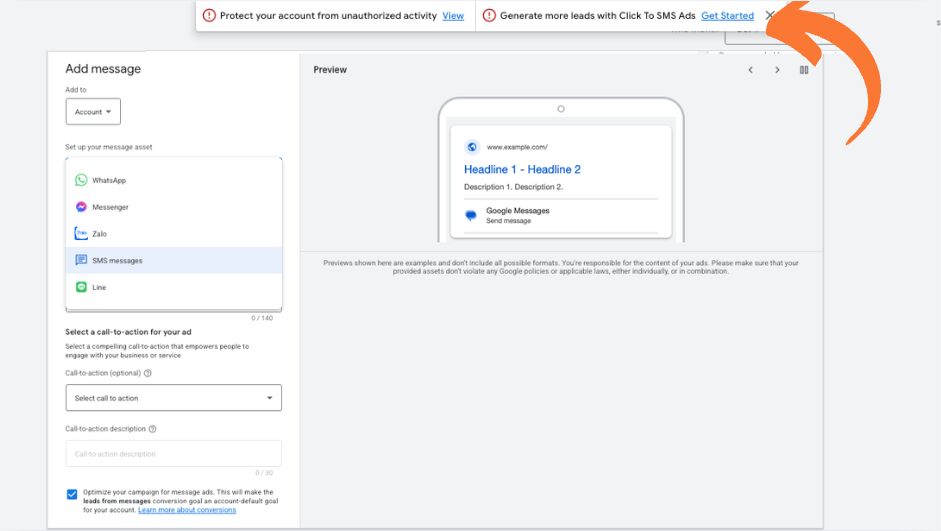Select the WhatsApp menu entry
Screen dimensions: 941x531
pyautogui.click(x=174, y=180)
